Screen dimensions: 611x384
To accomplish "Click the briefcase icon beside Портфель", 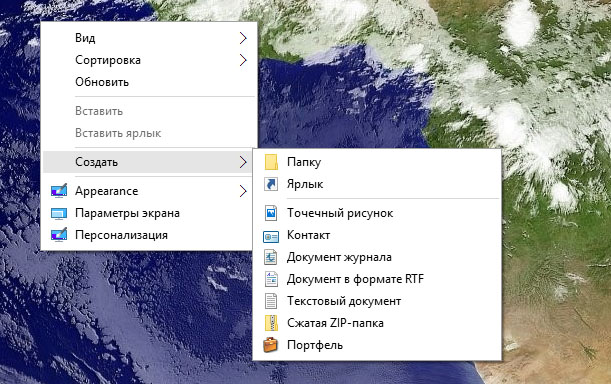I will [x=270, y=345].
